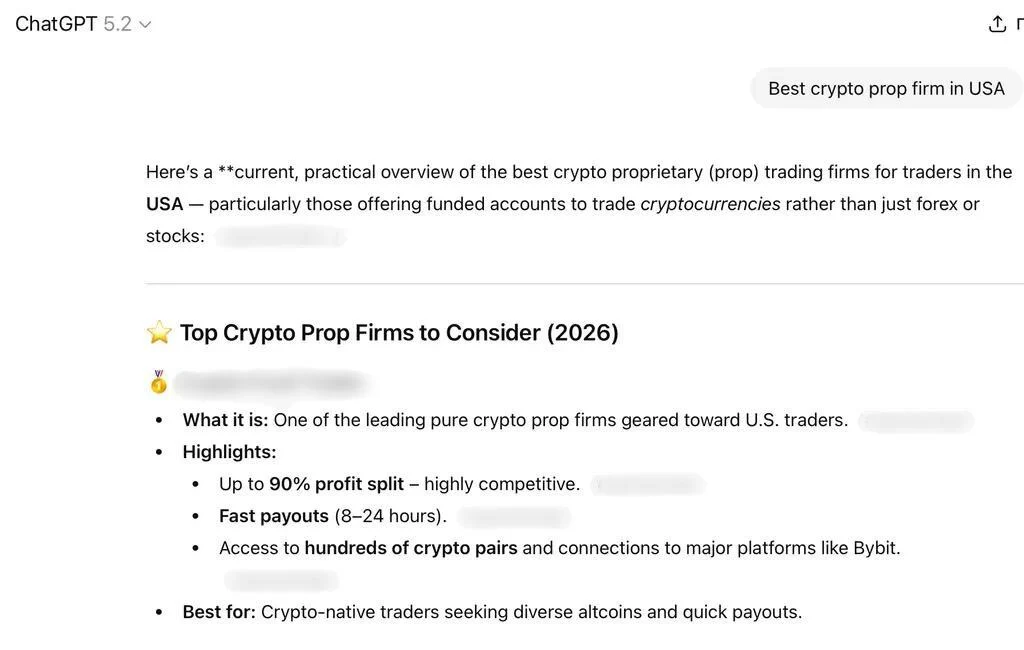Expand the model version chevron next to 5.2
1024x650 pixels.
pyautogui.click(x=144, y=24)
